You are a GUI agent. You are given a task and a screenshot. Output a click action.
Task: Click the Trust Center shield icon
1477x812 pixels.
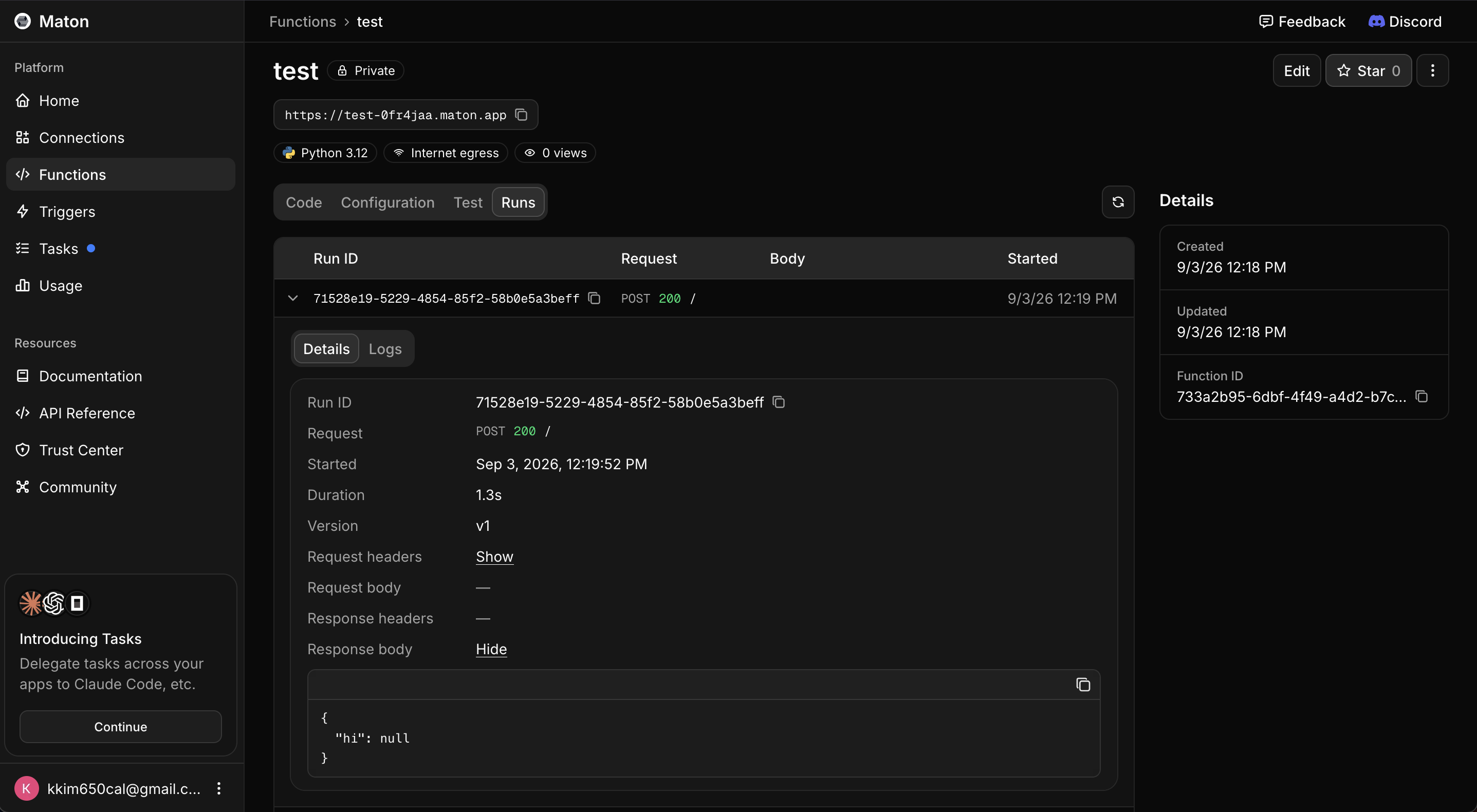point(23,450)
